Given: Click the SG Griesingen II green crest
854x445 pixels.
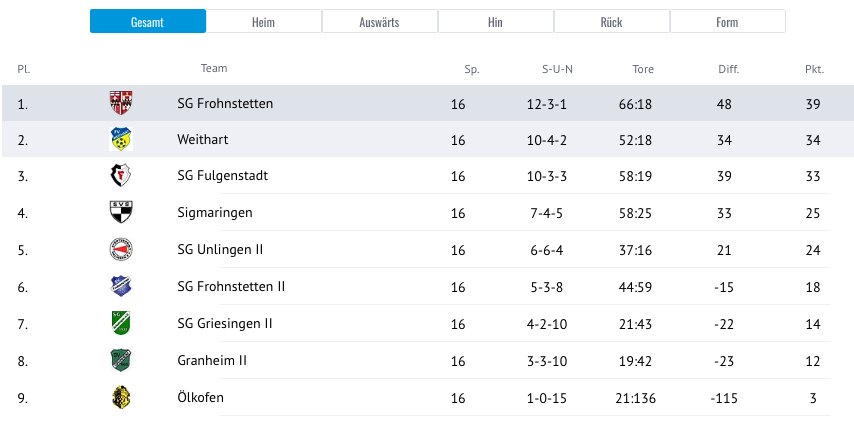Looking at the screenshot, I should (x=121, y=323).
